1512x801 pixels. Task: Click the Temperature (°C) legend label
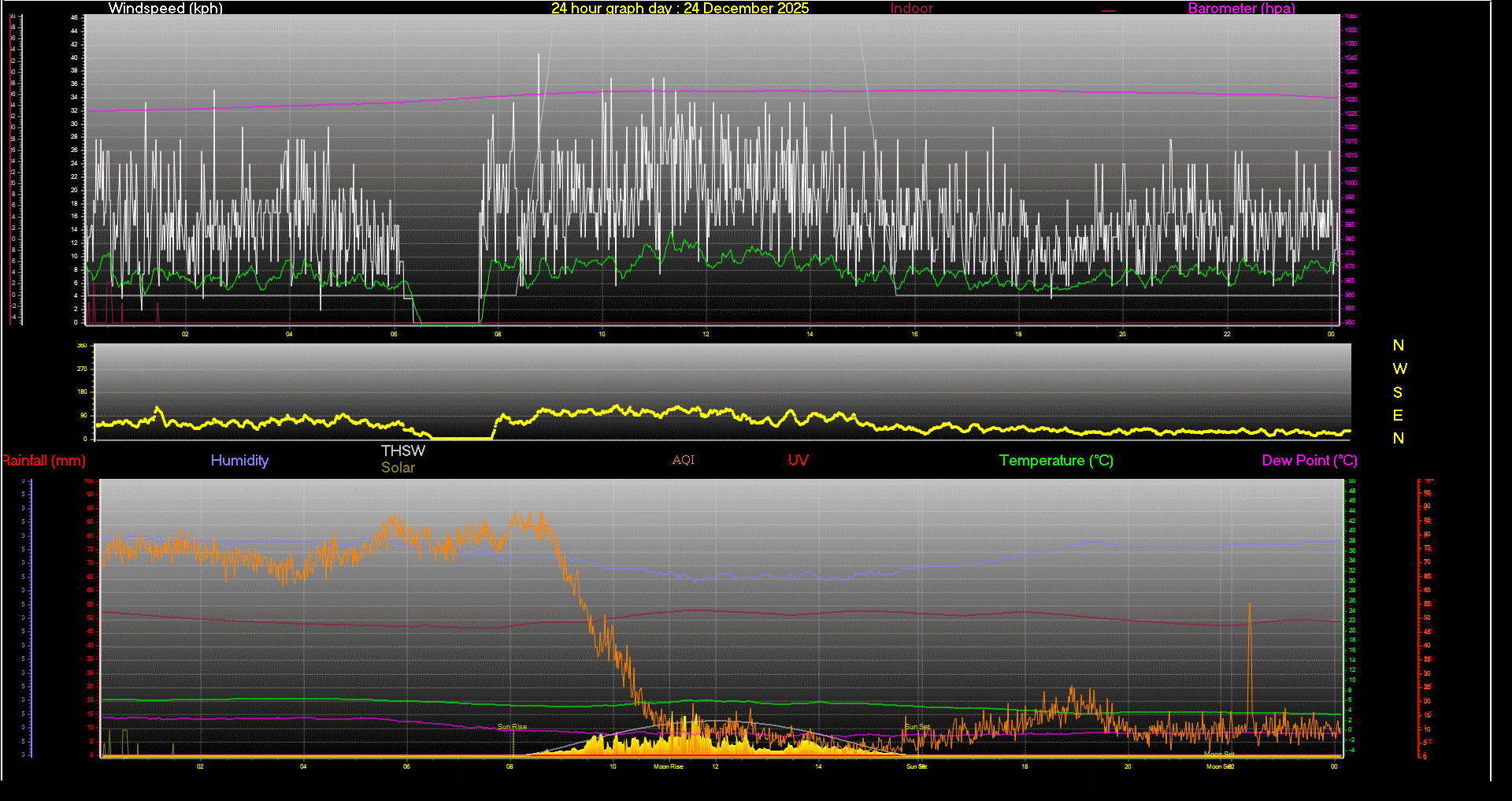[x=1056, y=461]
